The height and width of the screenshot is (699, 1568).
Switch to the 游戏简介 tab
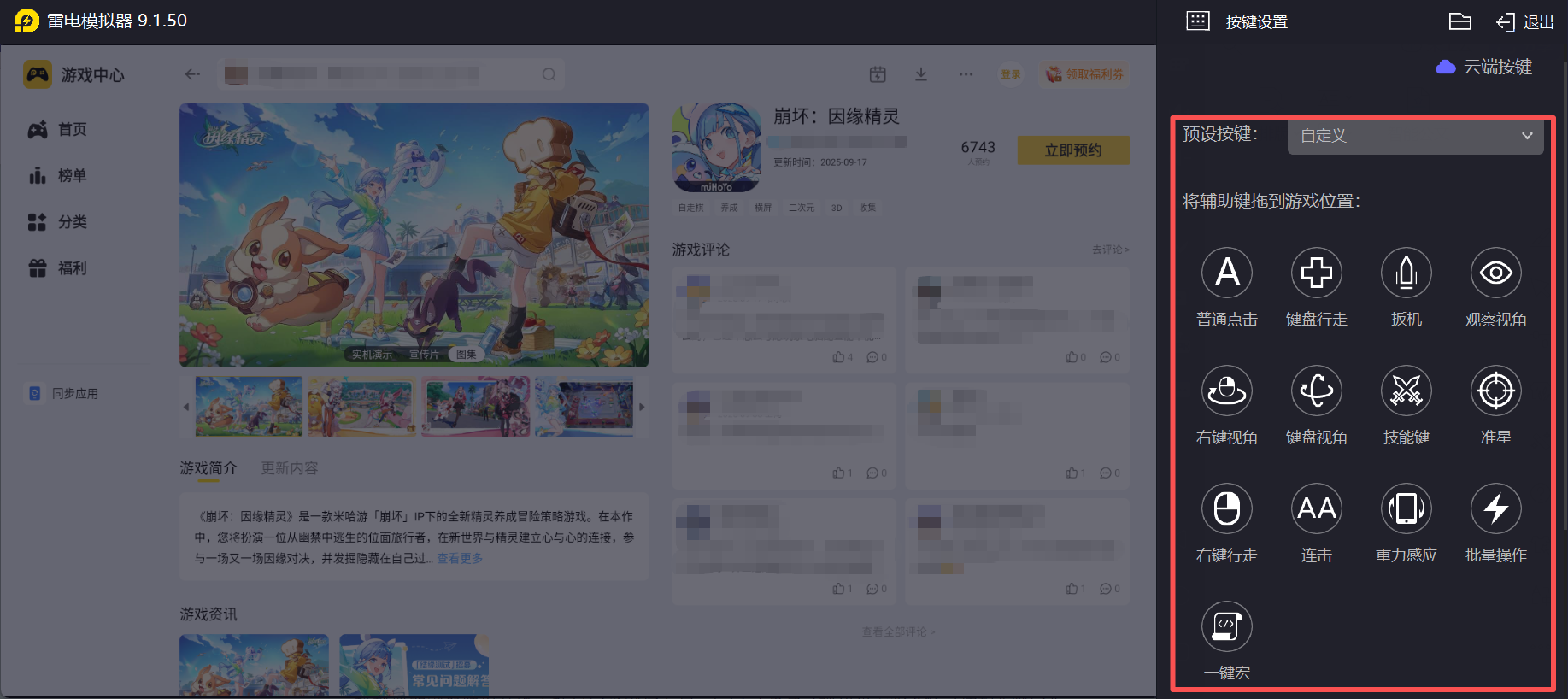tap(208, 468)
